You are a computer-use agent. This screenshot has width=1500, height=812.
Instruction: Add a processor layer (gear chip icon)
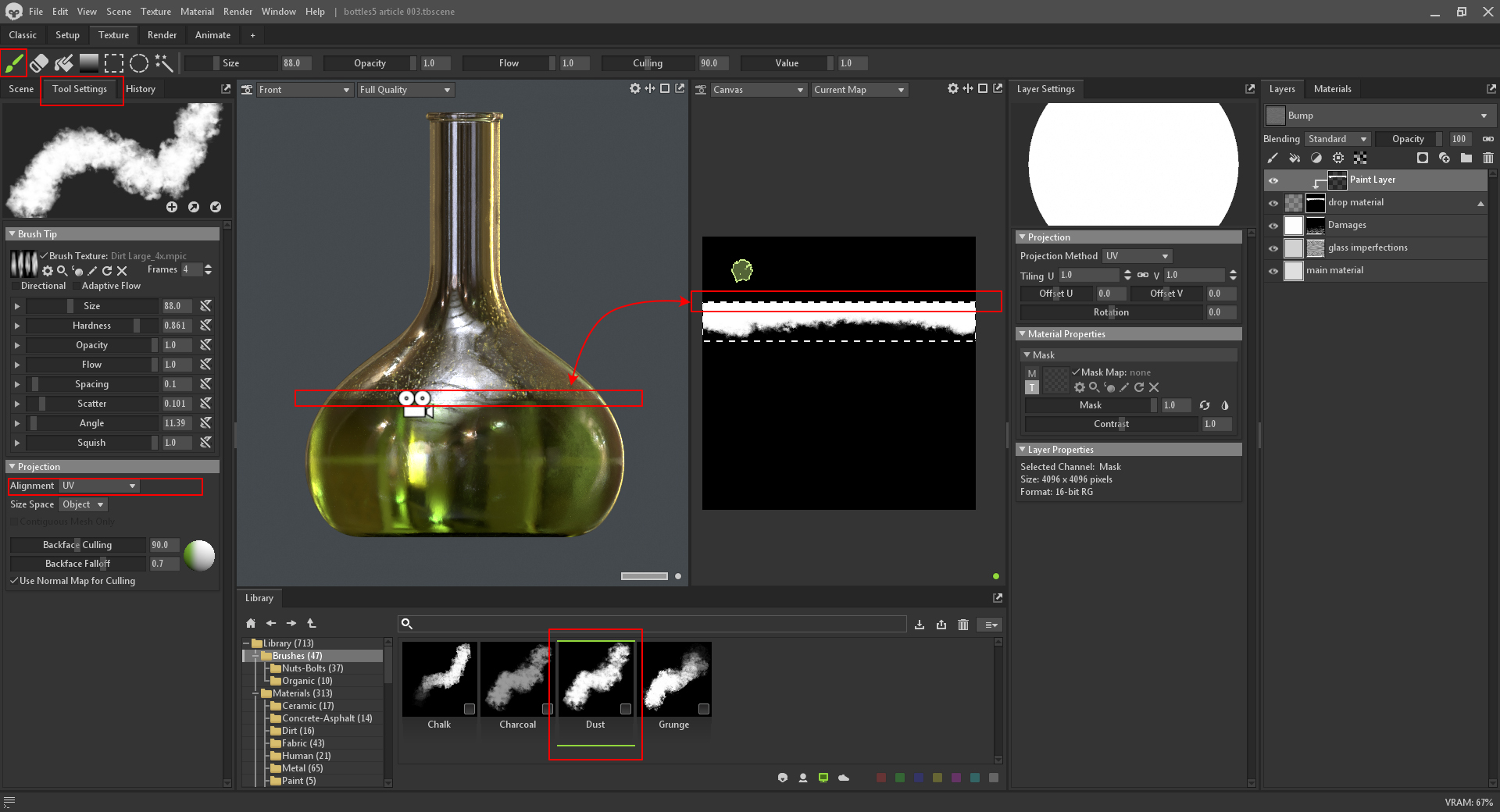coord(1338,158)
